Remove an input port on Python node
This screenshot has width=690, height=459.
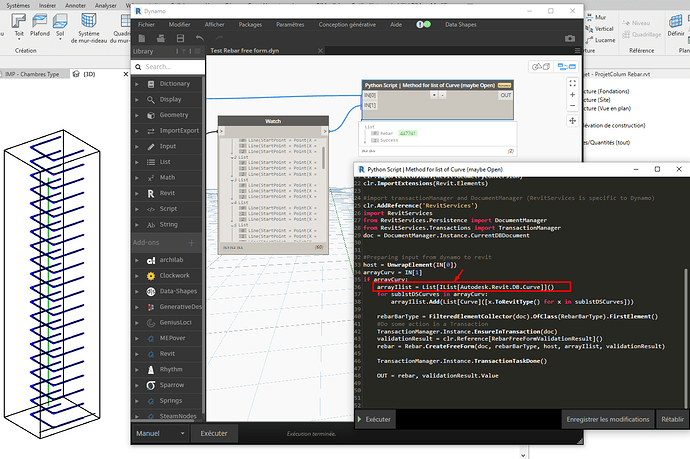(x=443, y=95)
